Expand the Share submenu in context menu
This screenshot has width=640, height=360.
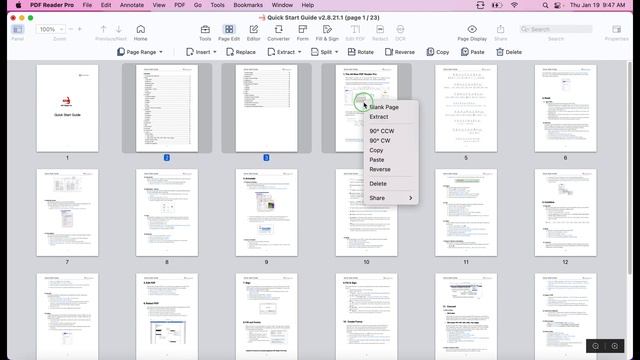(391, 198)
